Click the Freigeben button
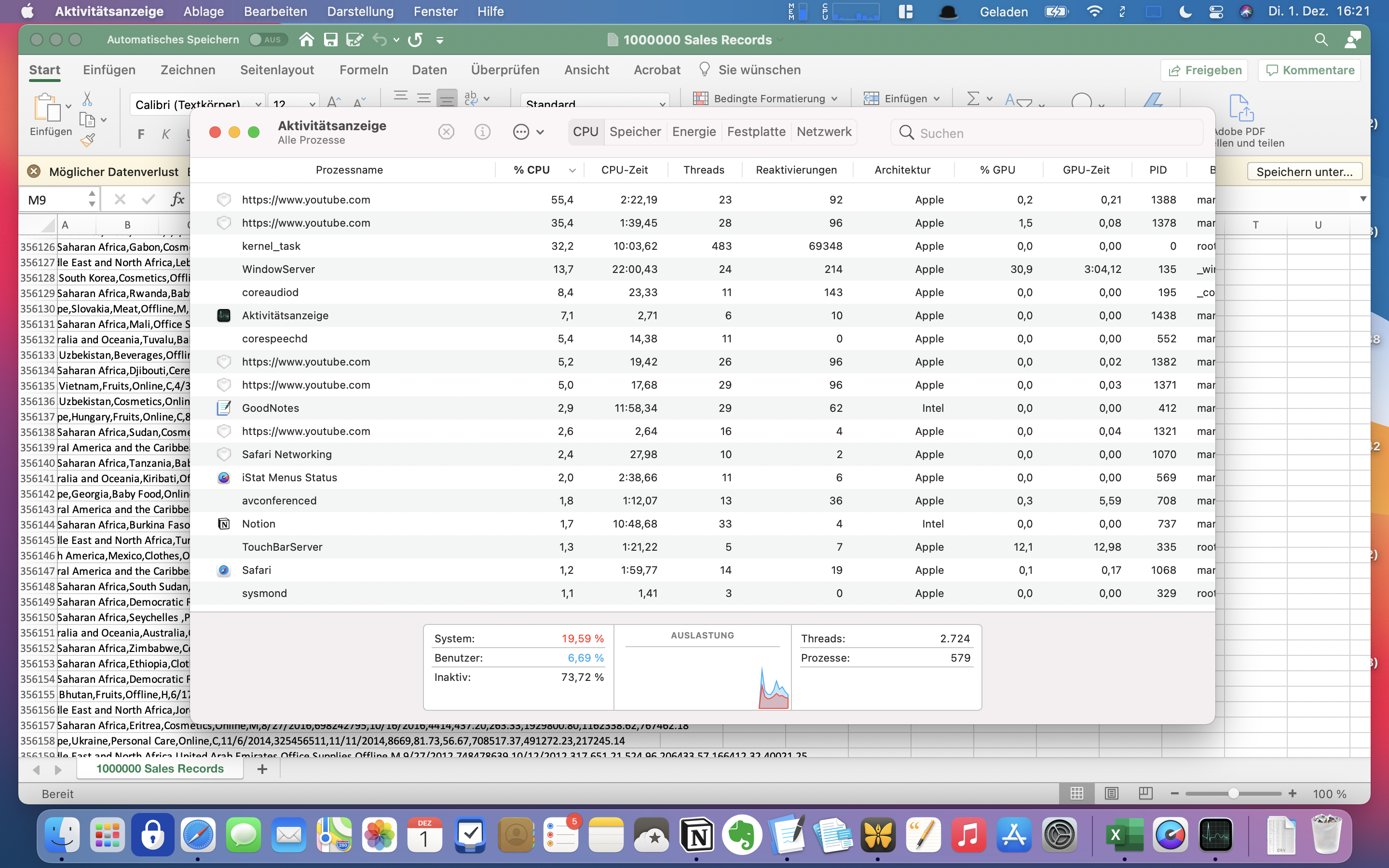This screenshot has height=868, width=1389. click(1204, 70)
